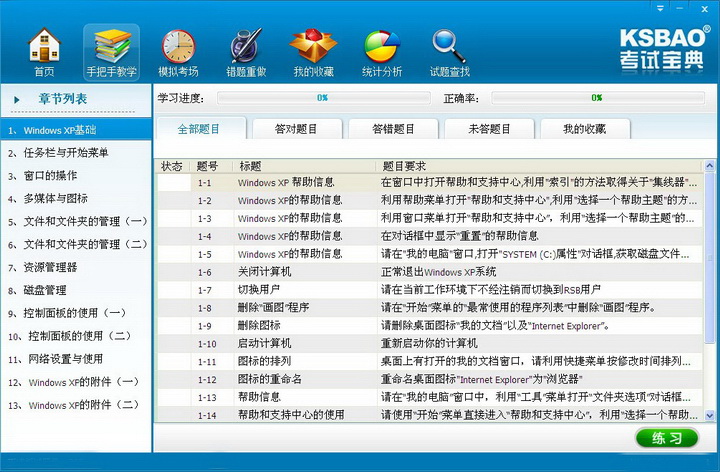The height and width of the screenshot is (472, 720).
Task: Click the vertical scrollbar thumb
Action: tap(710, 256)
